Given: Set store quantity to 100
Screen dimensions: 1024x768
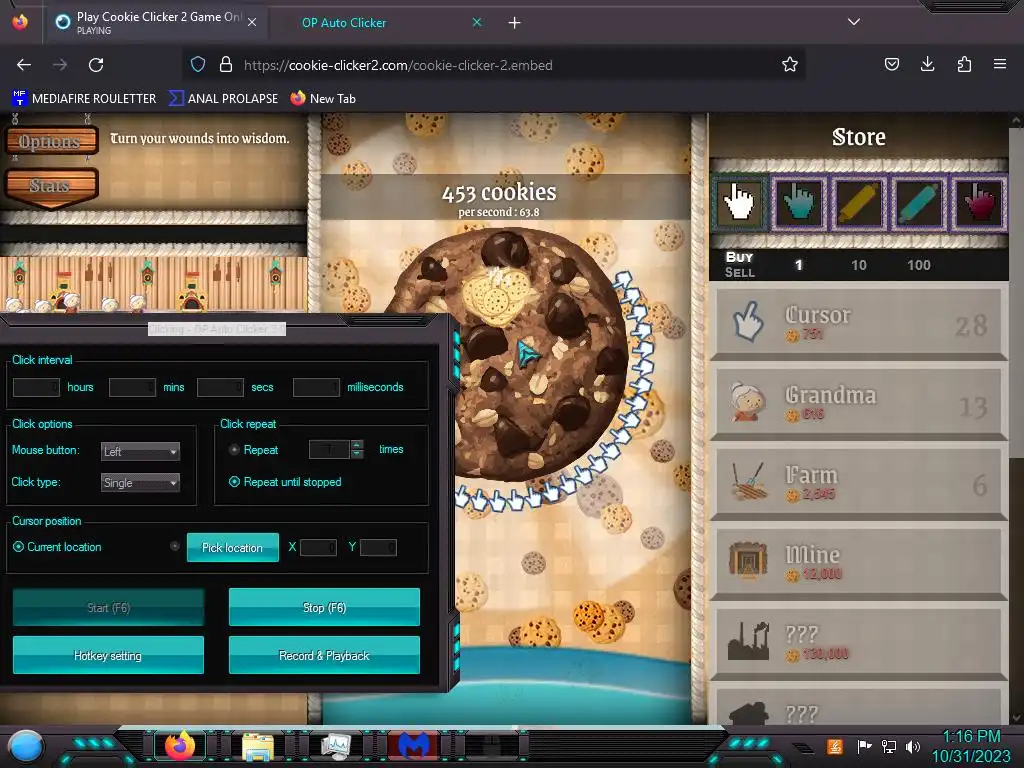Looking at the screenshot, I should pyautogui.click(x=919, y=265).
